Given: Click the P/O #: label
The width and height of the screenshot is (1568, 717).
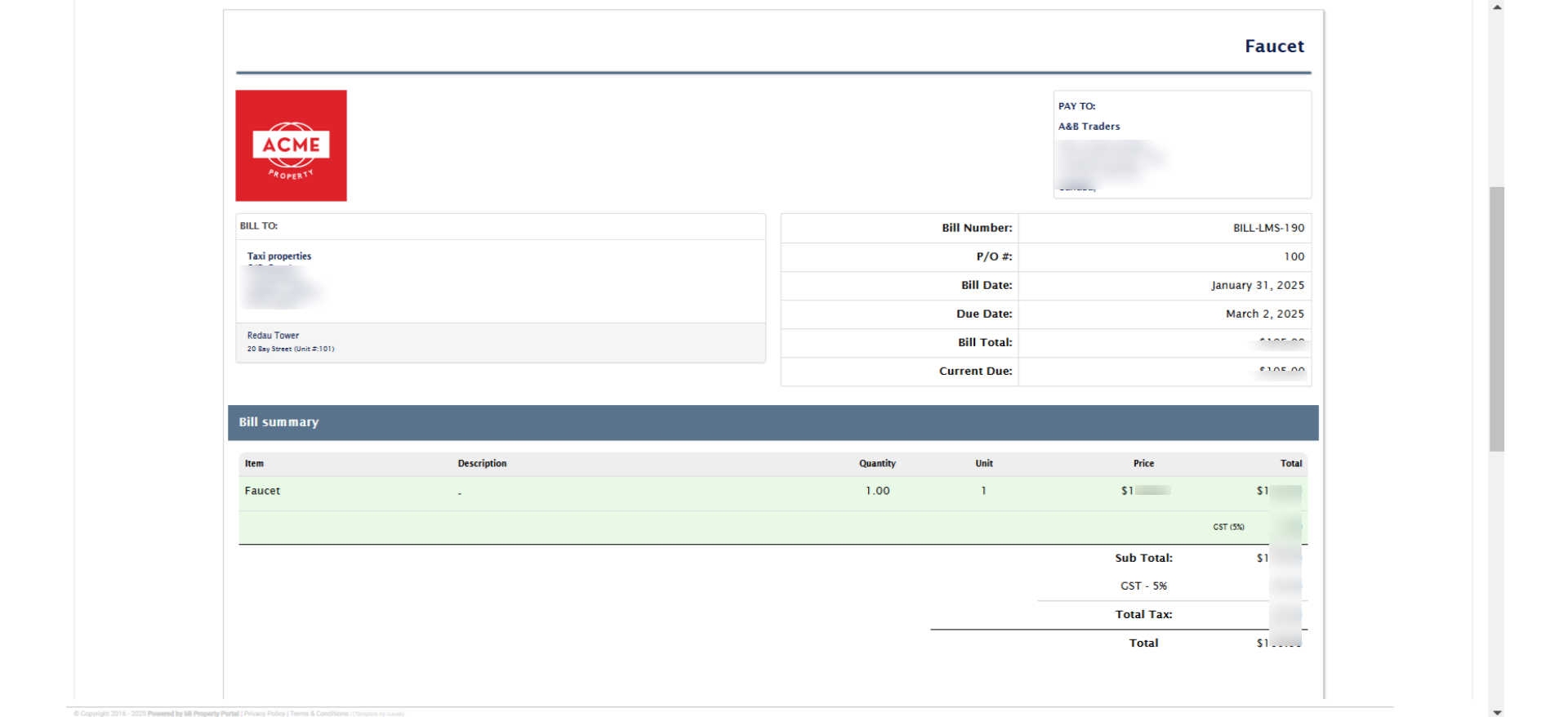Looking at the screenshot, I should [x=994, y=256].
